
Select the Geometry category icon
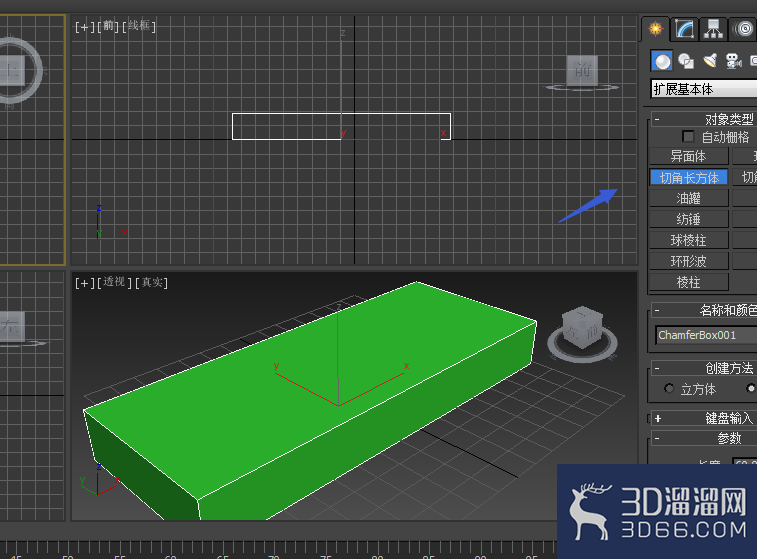point(662,61)
